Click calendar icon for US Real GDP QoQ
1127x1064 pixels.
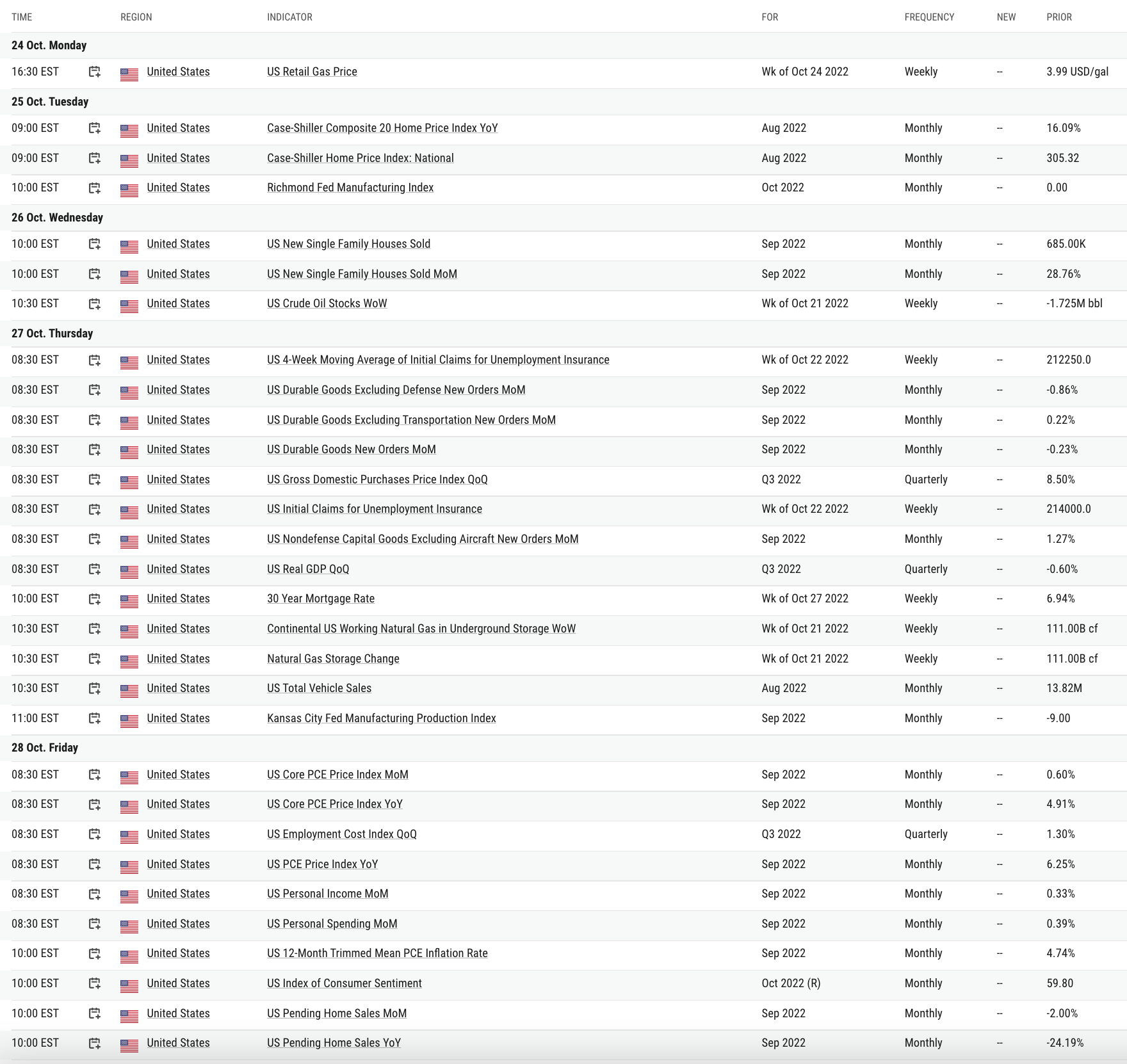point(94,570)
